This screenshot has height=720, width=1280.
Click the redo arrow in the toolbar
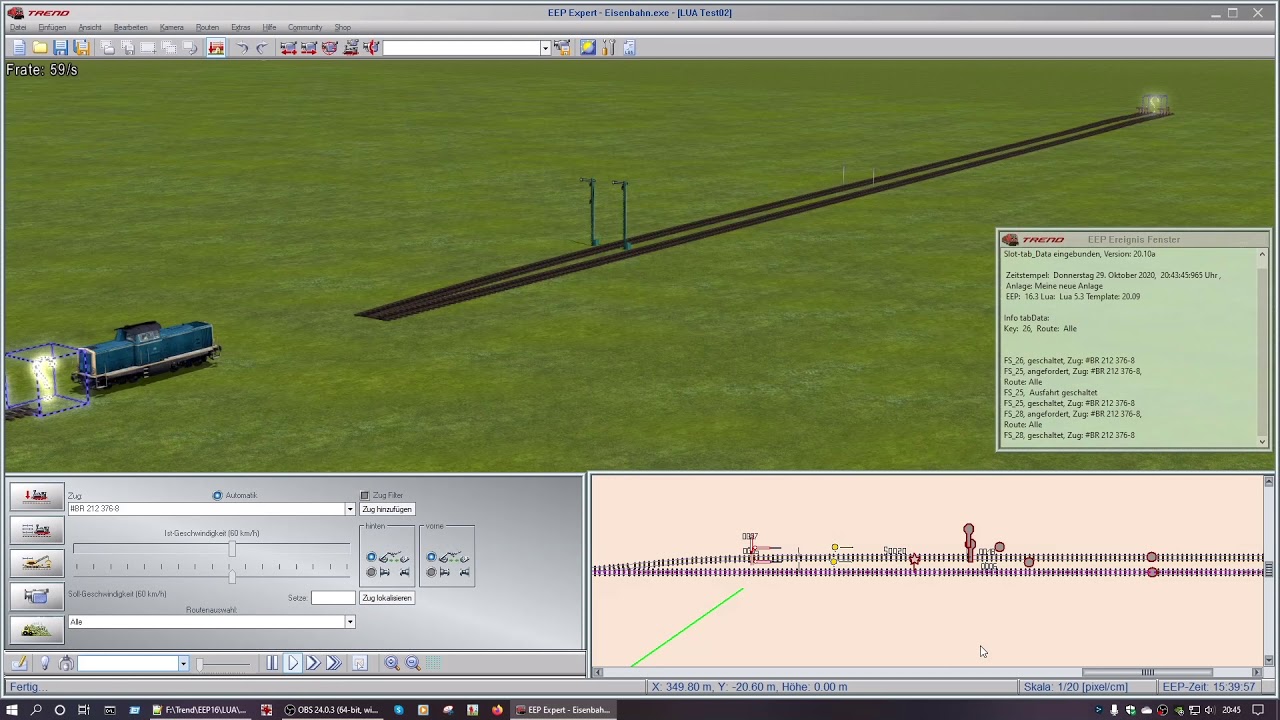pos(262,47)
